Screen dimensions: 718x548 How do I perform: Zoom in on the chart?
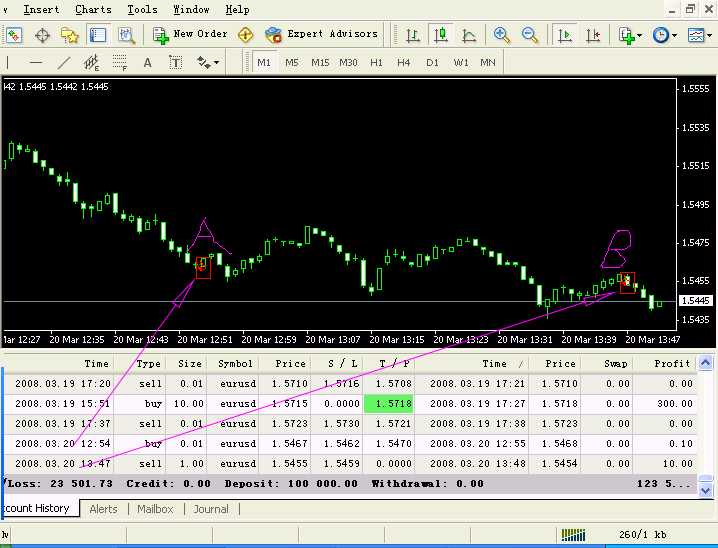[501, 34]
